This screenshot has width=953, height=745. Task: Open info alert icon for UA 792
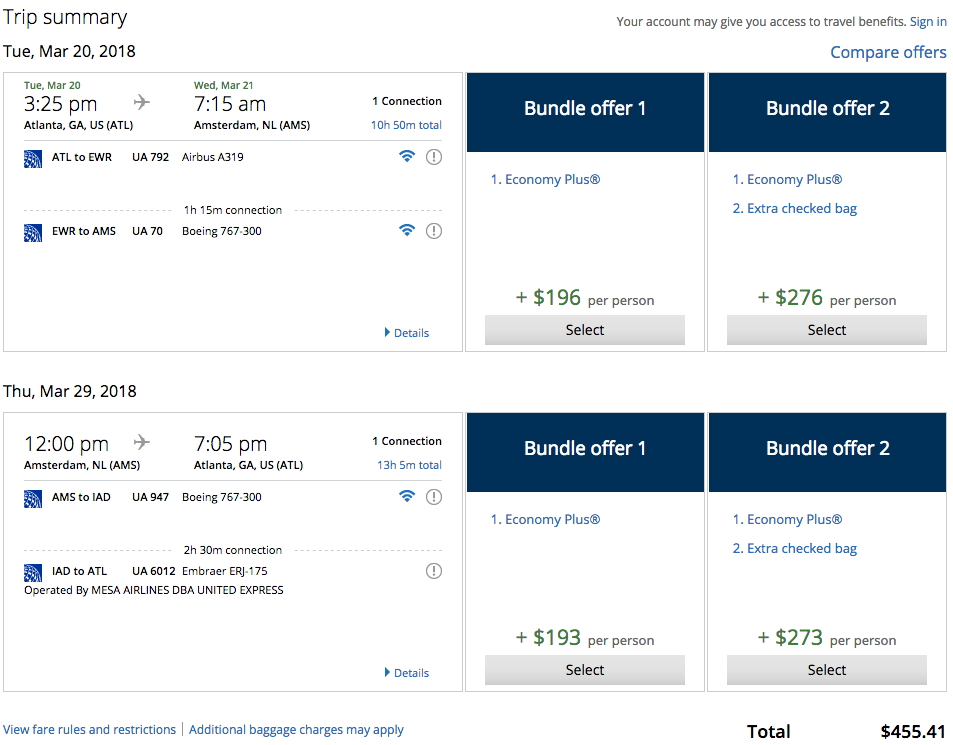433,157
